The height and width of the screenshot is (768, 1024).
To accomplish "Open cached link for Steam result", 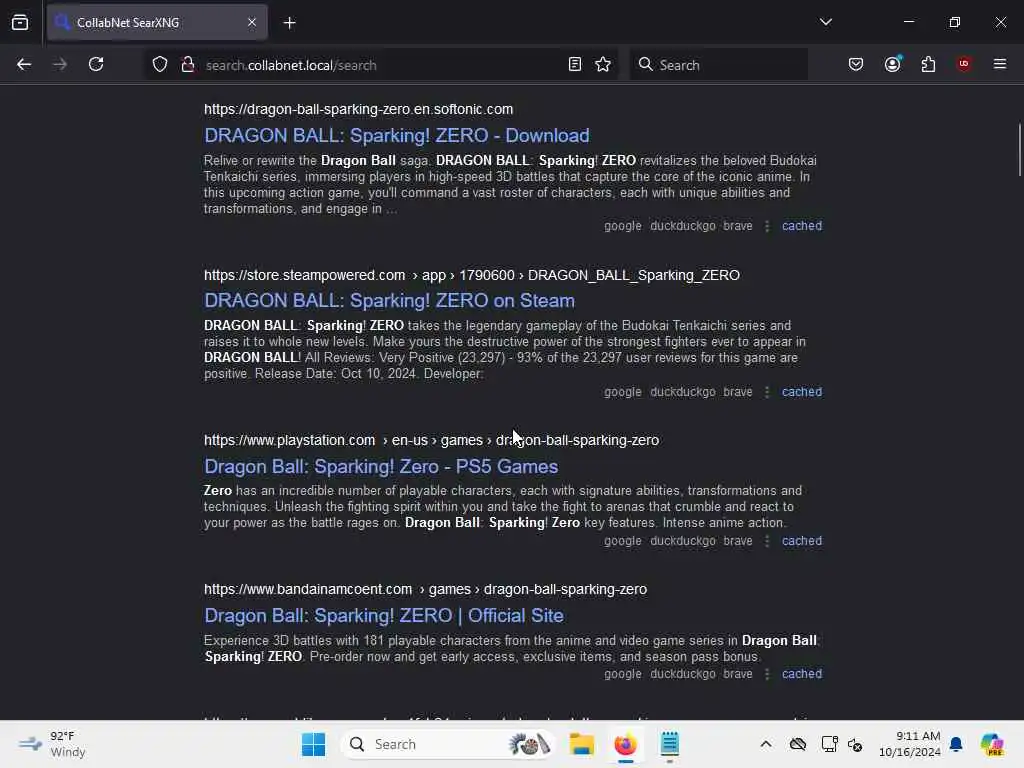I will coord(801,392).
